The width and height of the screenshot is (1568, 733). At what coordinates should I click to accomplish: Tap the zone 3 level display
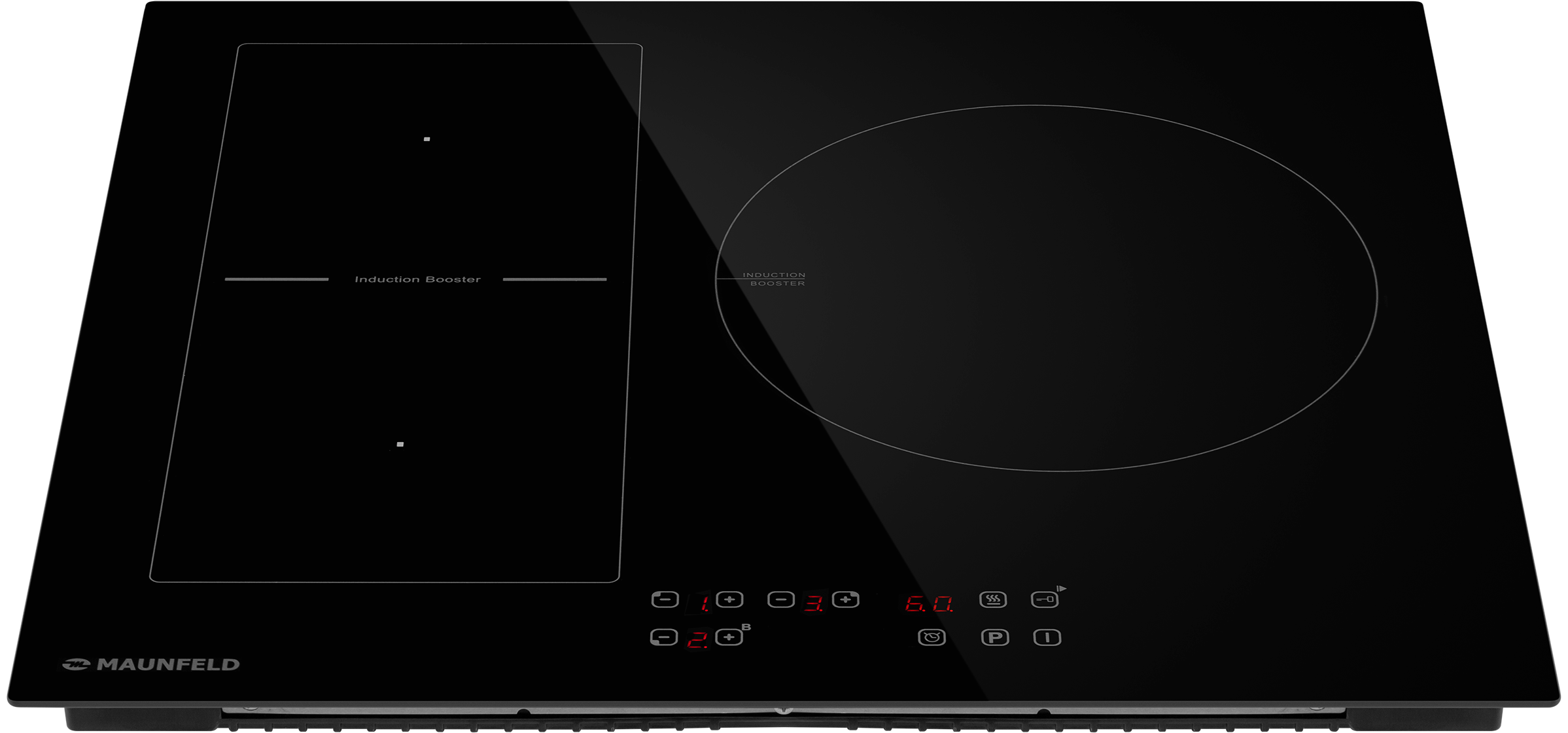pyautogui.click(x=813, y=603)
